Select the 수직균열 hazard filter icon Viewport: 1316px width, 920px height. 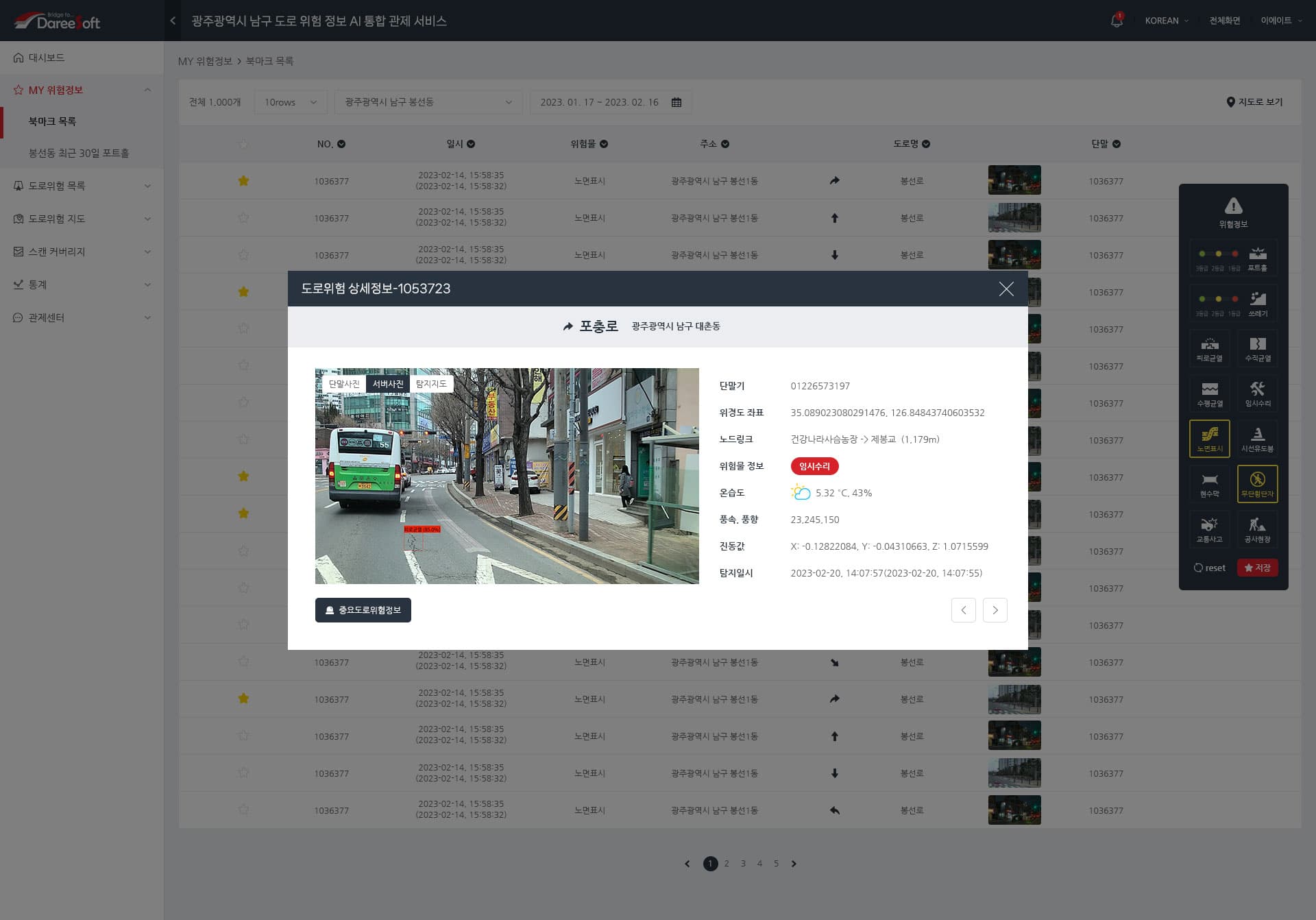[x=1257, y=348]
